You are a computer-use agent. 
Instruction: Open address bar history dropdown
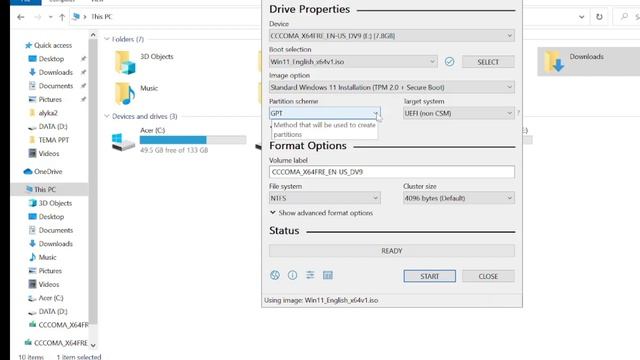point(581,17)
